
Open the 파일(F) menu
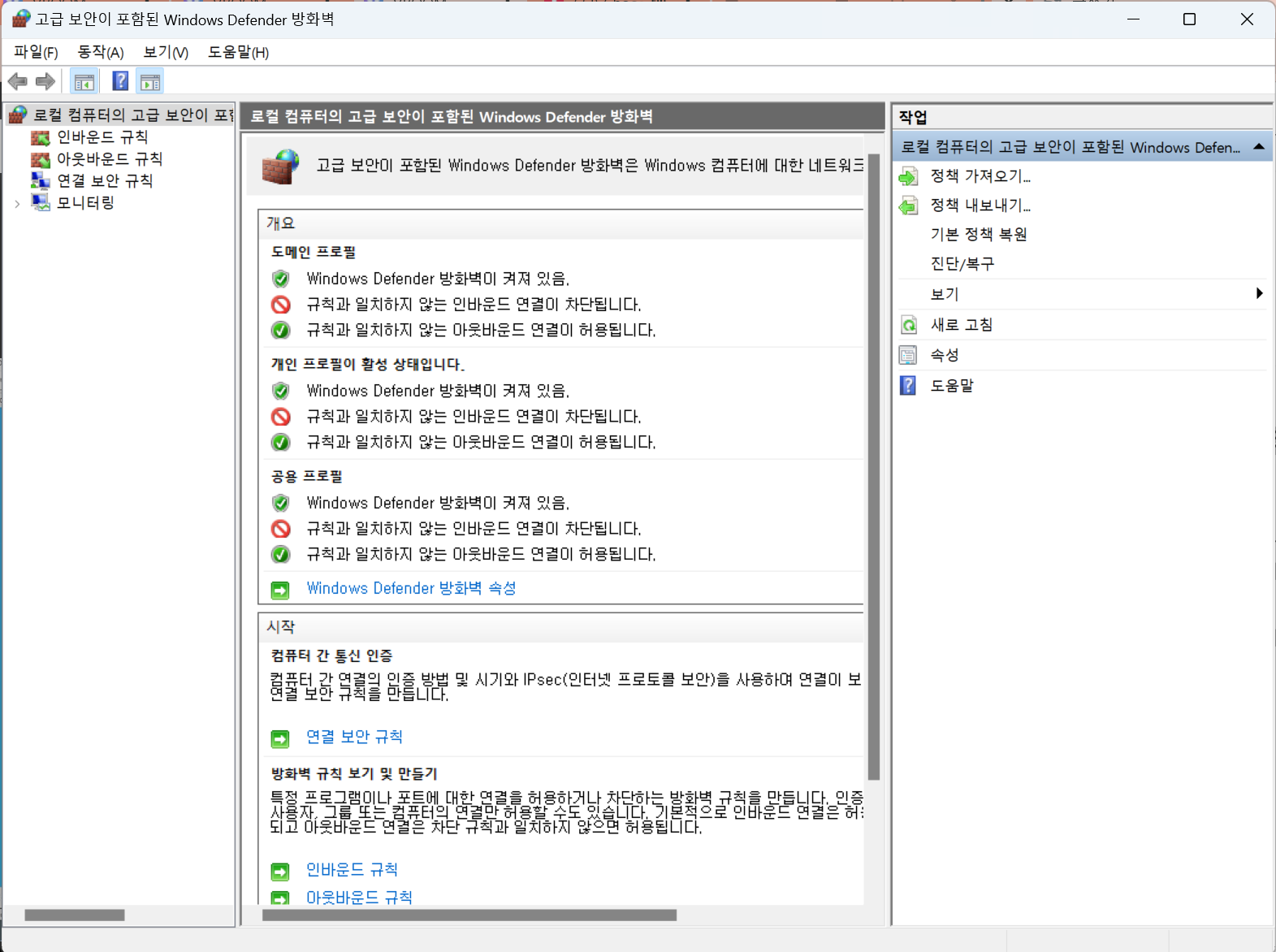[x=36, y=52]
